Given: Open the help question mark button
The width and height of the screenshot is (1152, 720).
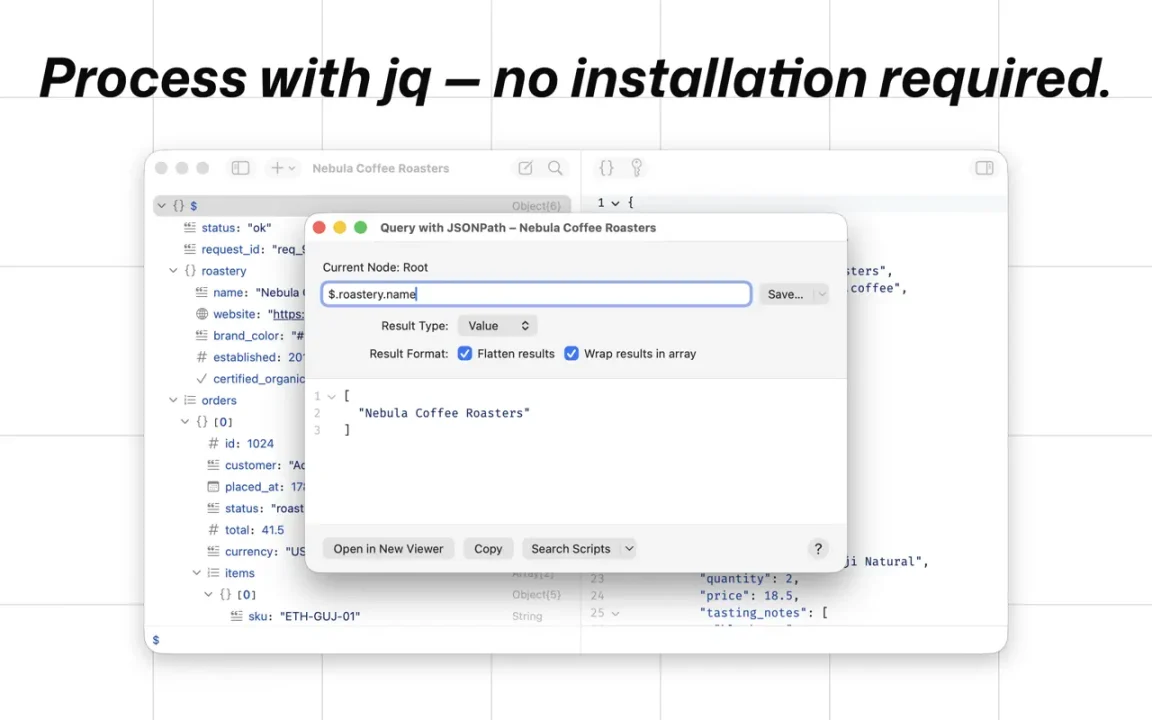Looking at the screenshot, I should coord(818,549).
